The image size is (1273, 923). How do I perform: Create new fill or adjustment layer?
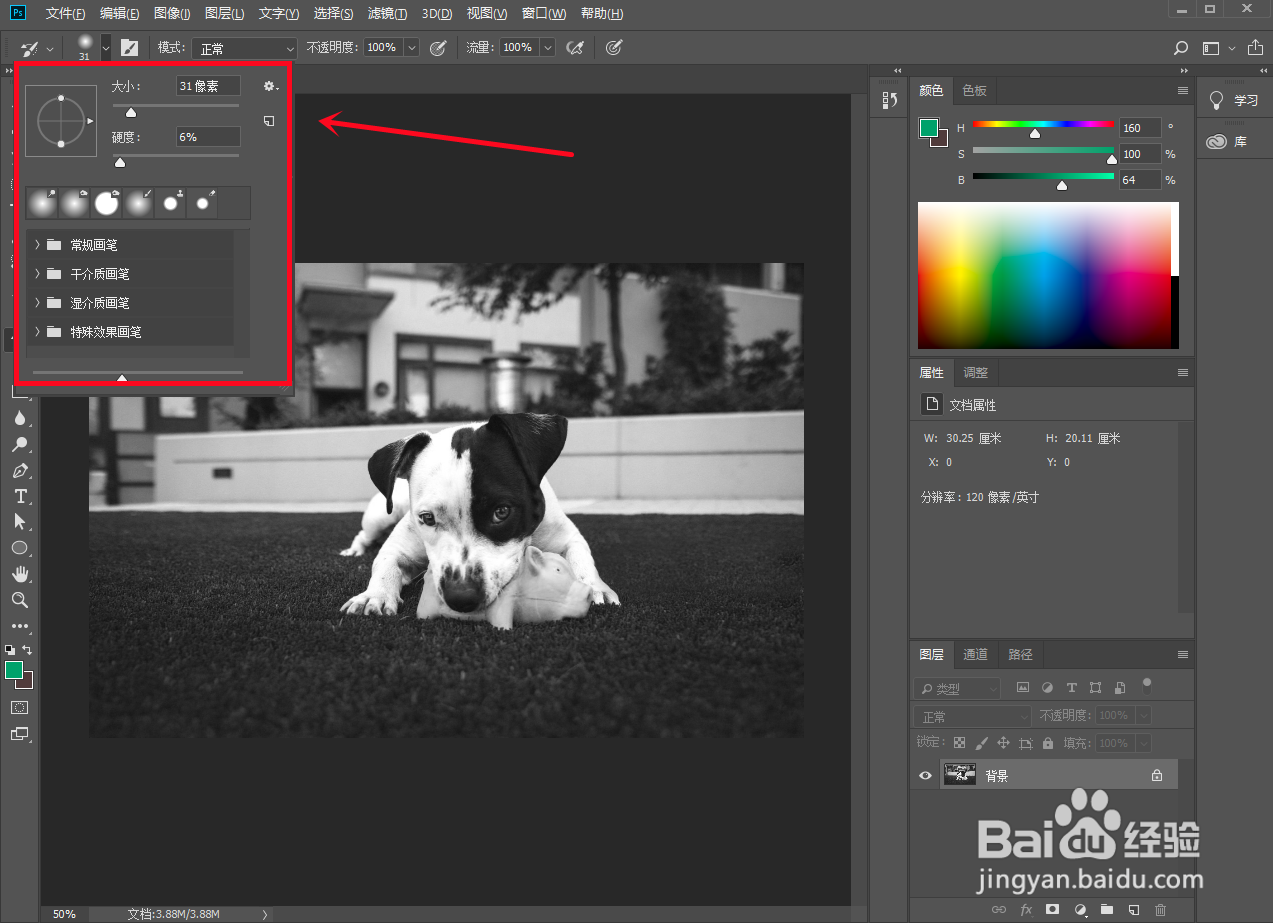click(1080, 910)
